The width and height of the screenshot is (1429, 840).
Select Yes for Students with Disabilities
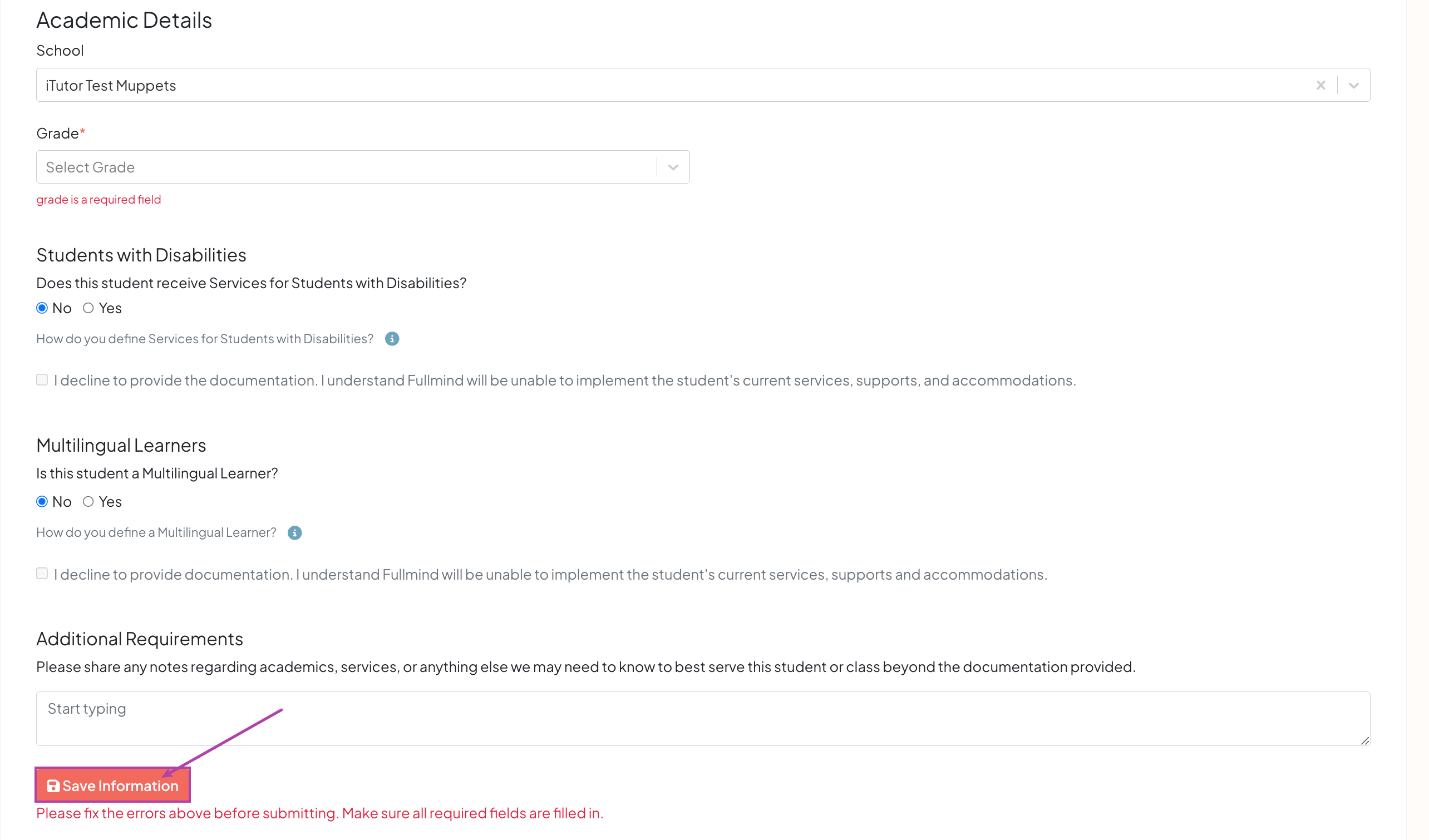pos(88,308)
